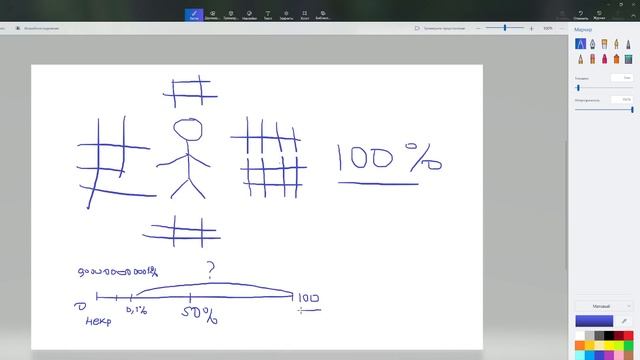Choose the cream color swatch
Image resolution: width=640 pixels, height=360 pixels.
click(599, 346)
